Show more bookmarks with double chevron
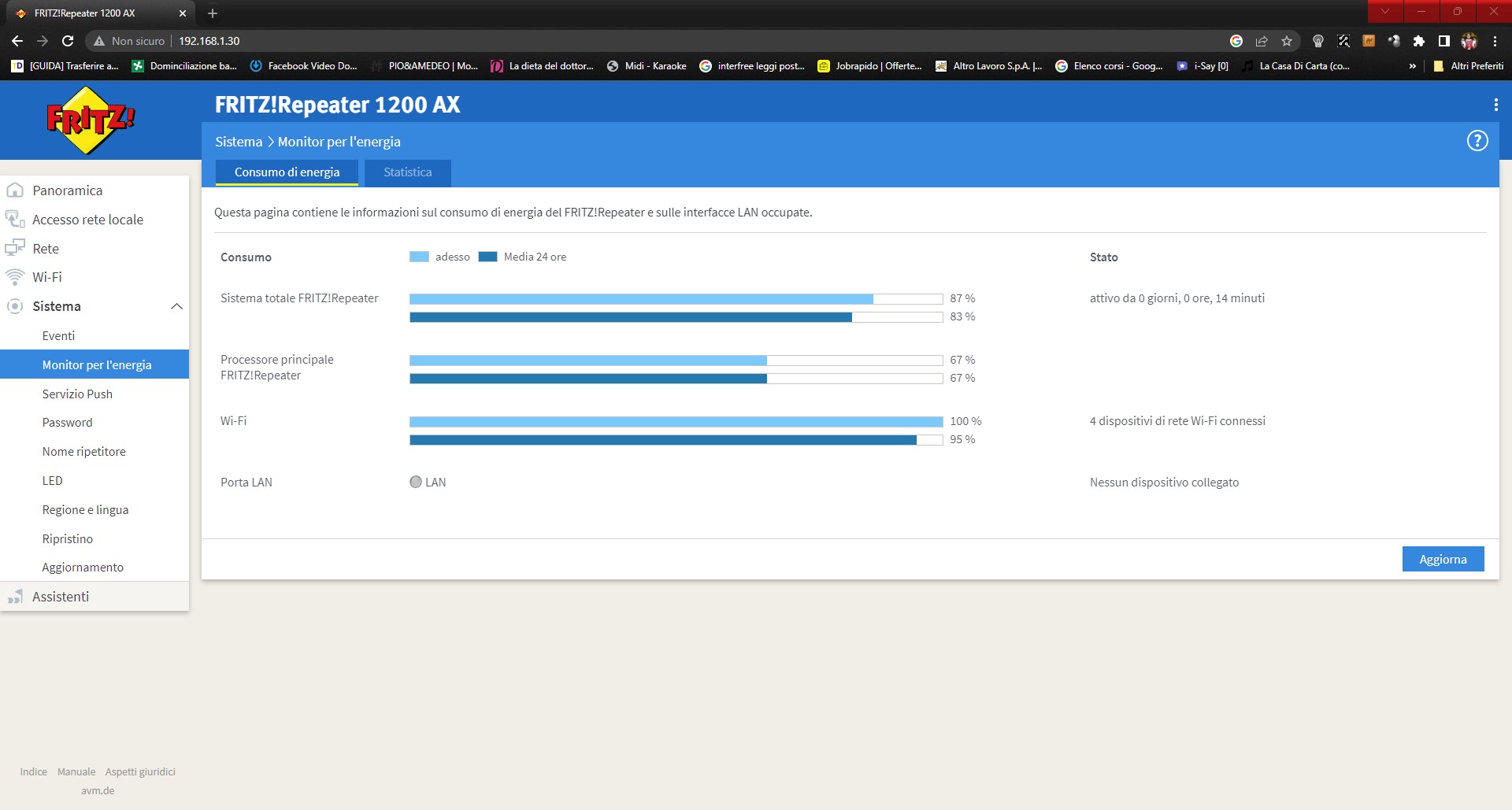The height and width of the screenshot is (810, 1512). 1412,66
